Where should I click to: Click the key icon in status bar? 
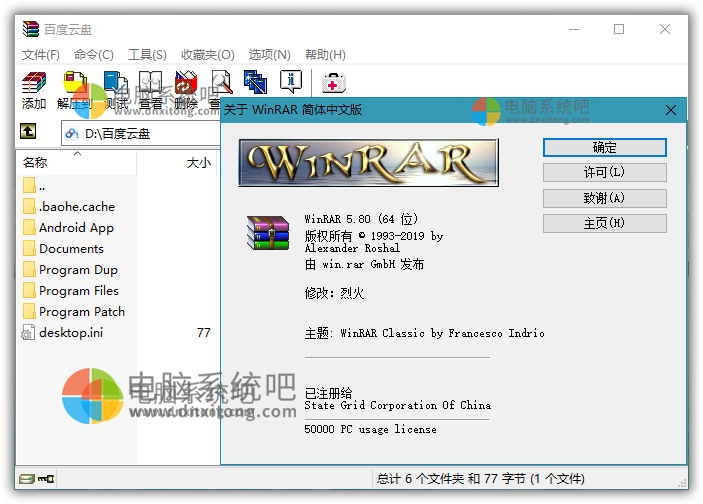tap(46, 479)
